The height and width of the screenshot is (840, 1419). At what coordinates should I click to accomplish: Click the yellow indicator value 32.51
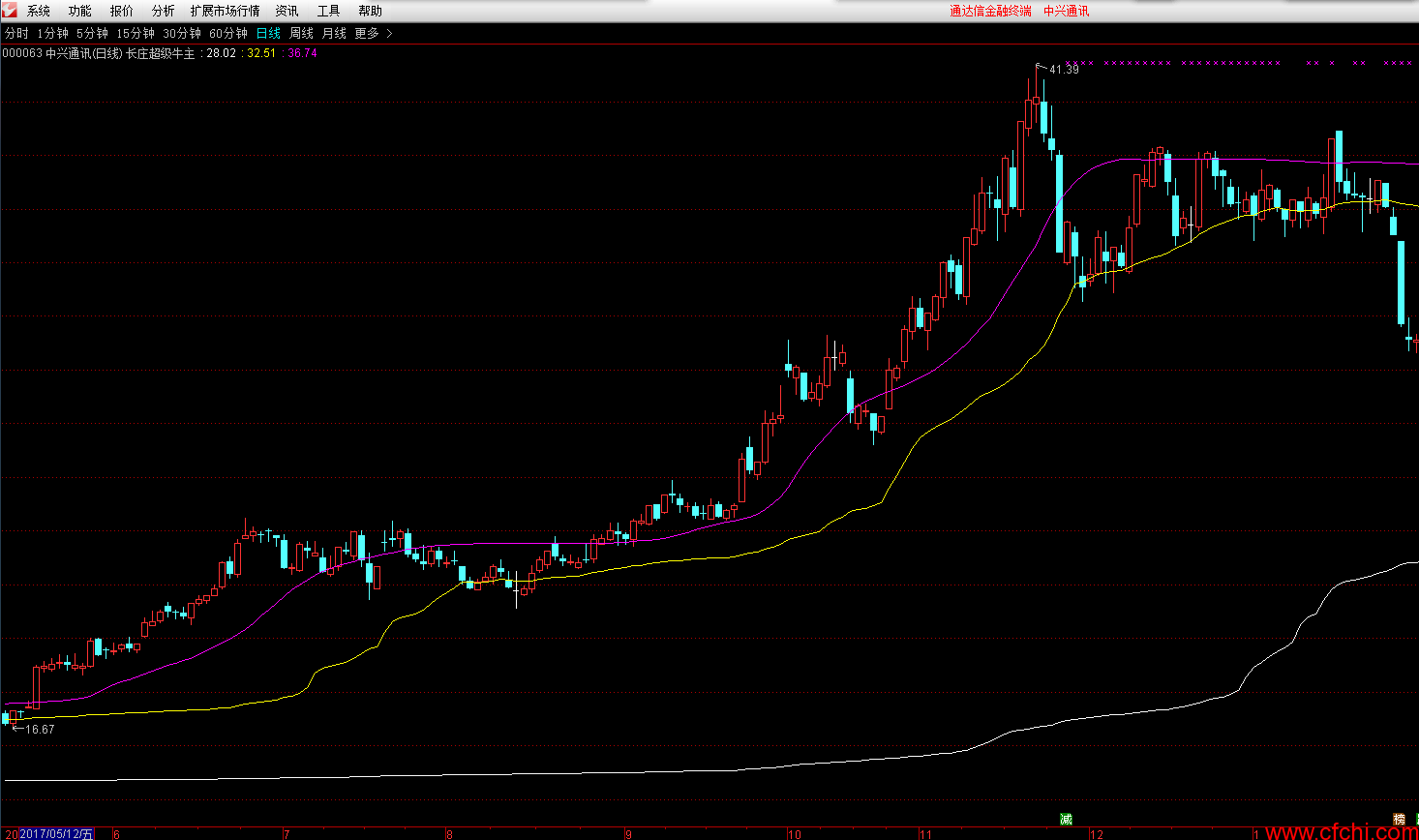[x=261, y=53]
